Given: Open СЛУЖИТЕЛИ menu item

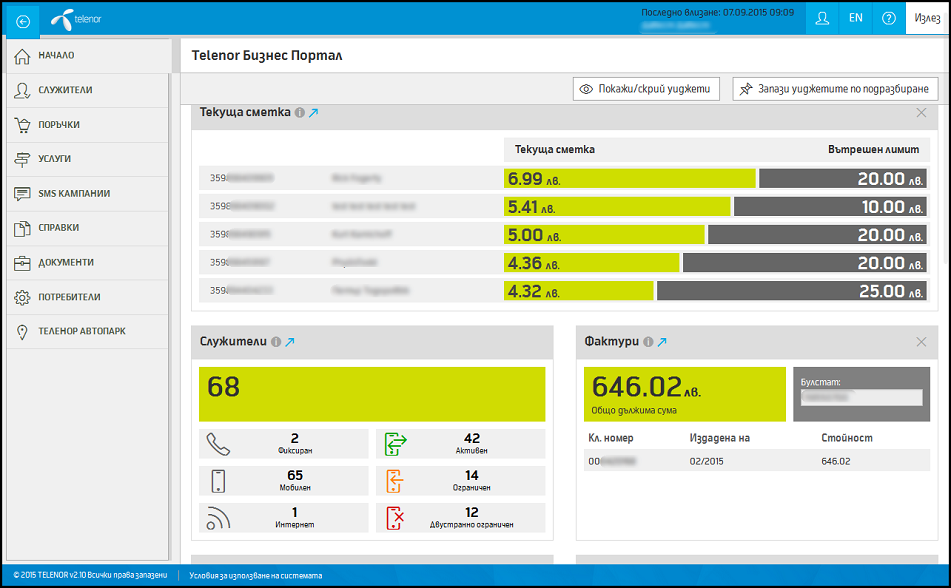Looking at the screenshot, I should click(x=87, y=90).
